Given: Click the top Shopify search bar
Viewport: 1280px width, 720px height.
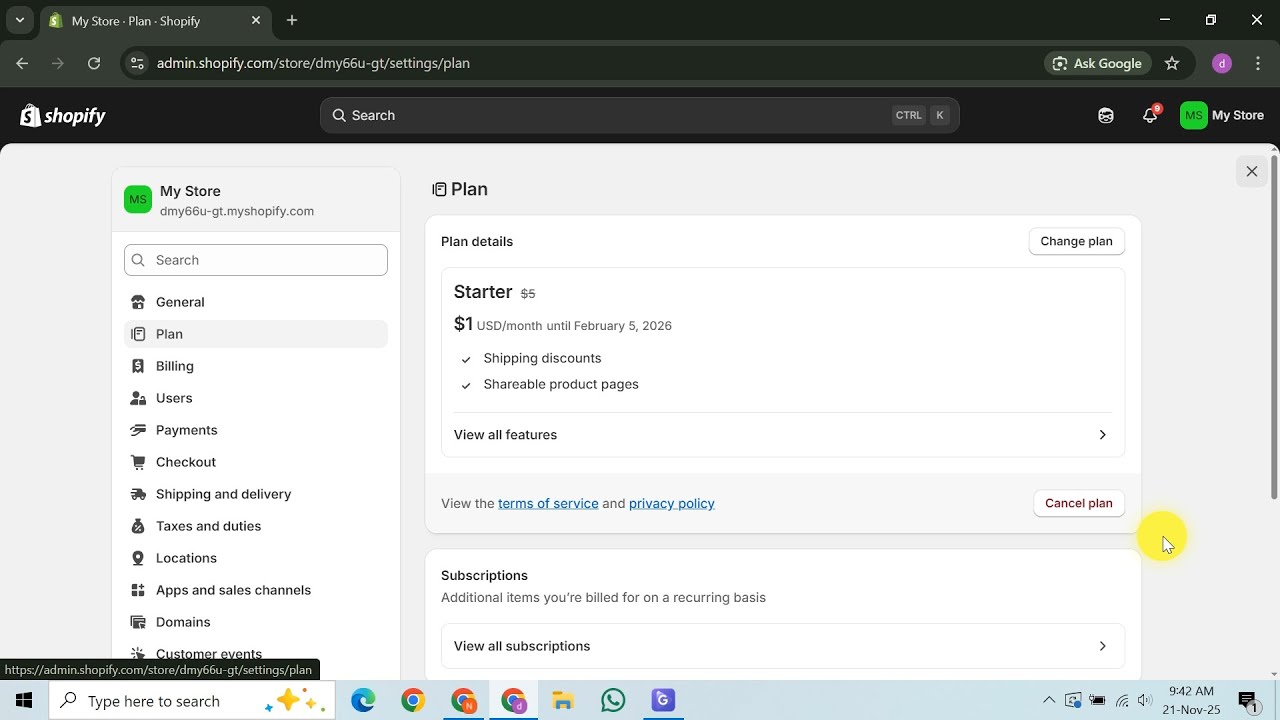Looking at the screenshot, I should point(640,116).
